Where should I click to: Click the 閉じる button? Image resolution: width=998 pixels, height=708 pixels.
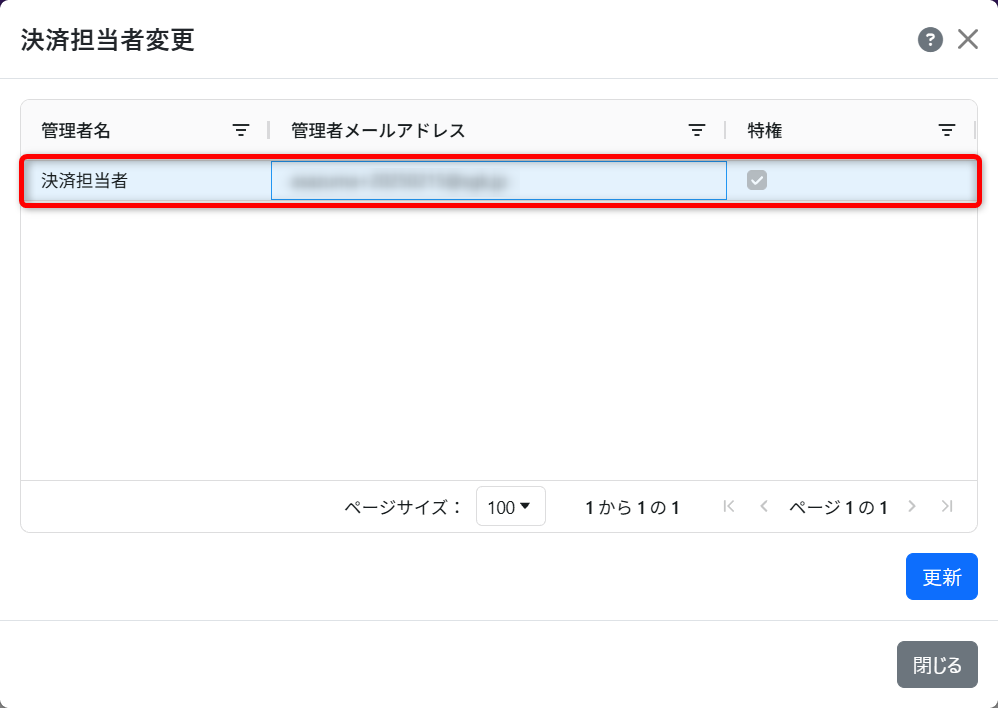coord(936,664)
